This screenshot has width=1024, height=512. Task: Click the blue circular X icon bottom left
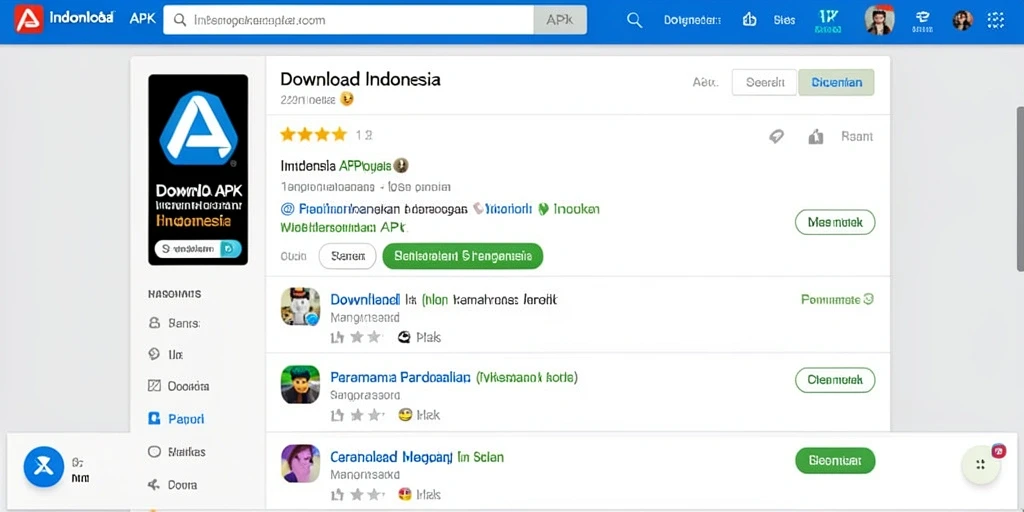click(43, 467)
